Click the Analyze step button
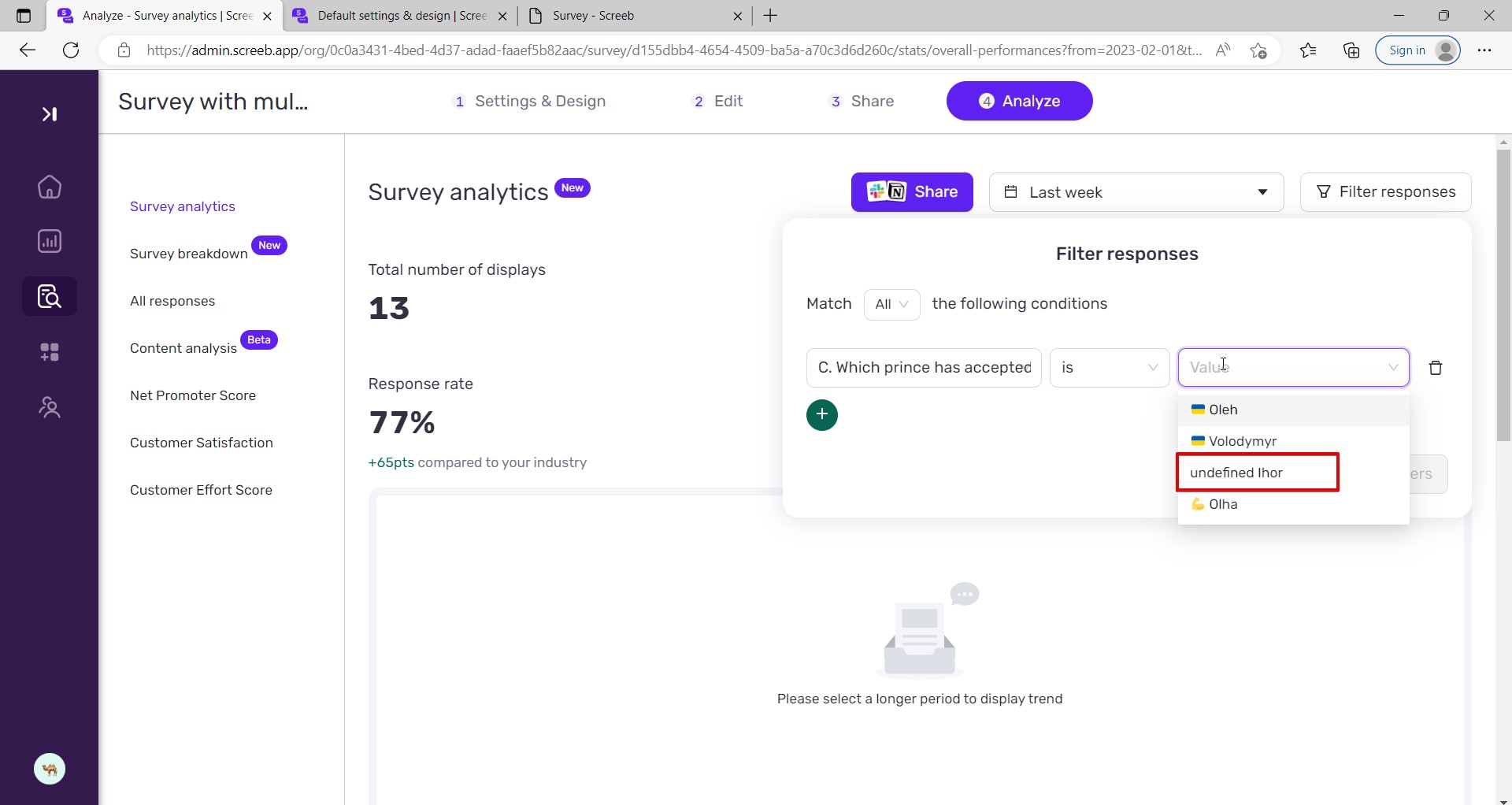The image size is (1512, 805). click(x=1019, y=101)
